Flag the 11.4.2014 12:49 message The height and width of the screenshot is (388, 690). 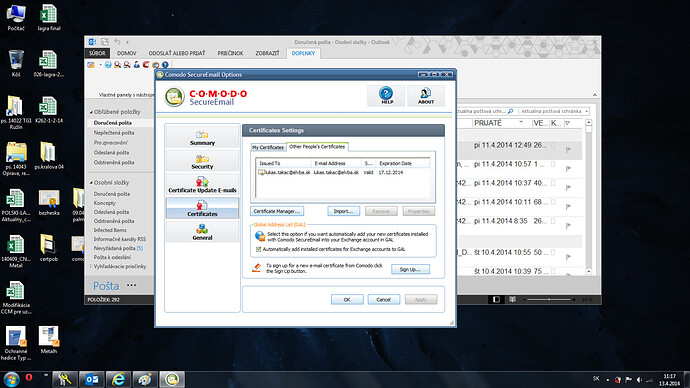click(x=568, y=150)
